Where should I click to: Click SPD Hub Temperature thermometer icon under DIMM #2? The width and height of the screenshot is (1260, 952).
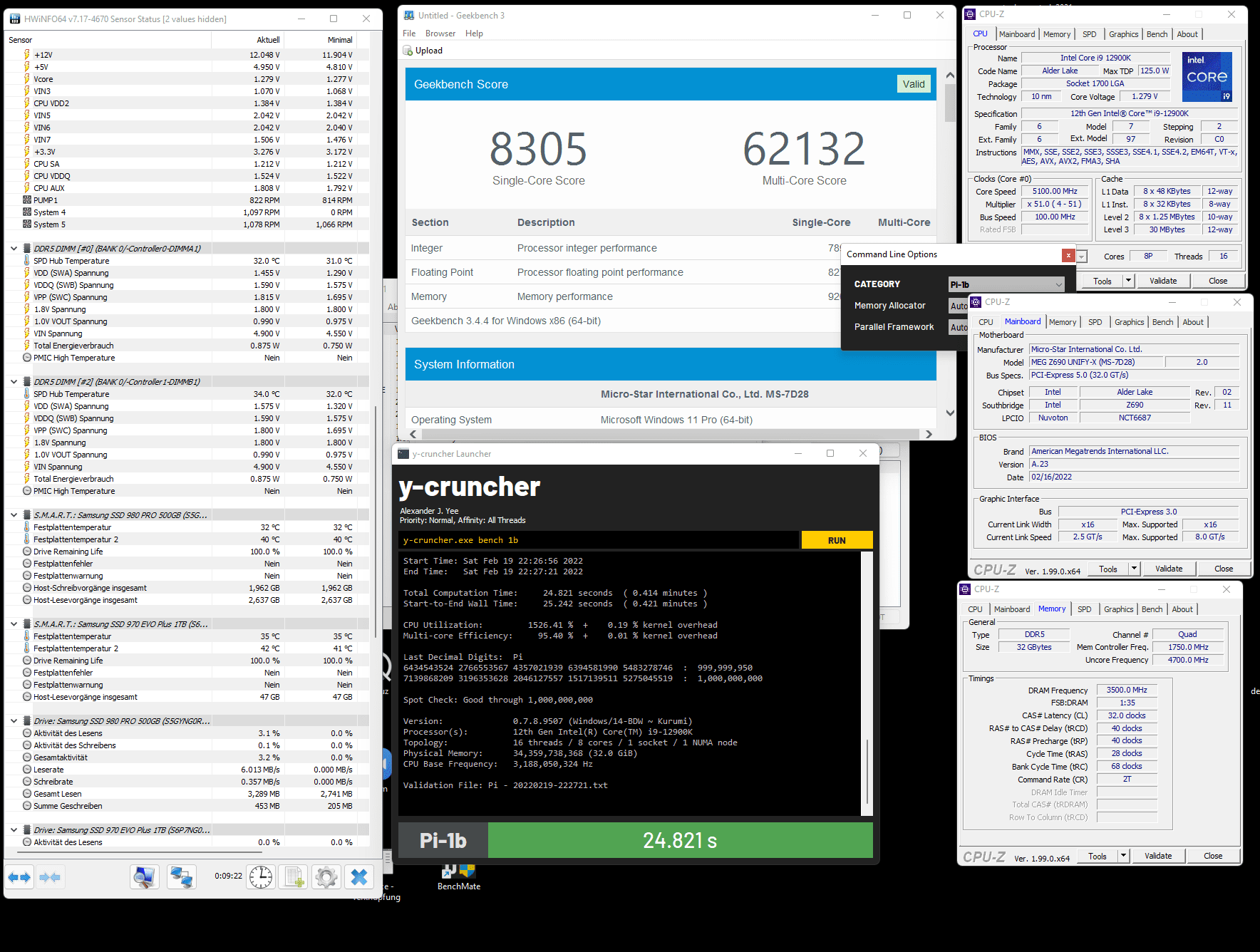click(x=27, y=394)
